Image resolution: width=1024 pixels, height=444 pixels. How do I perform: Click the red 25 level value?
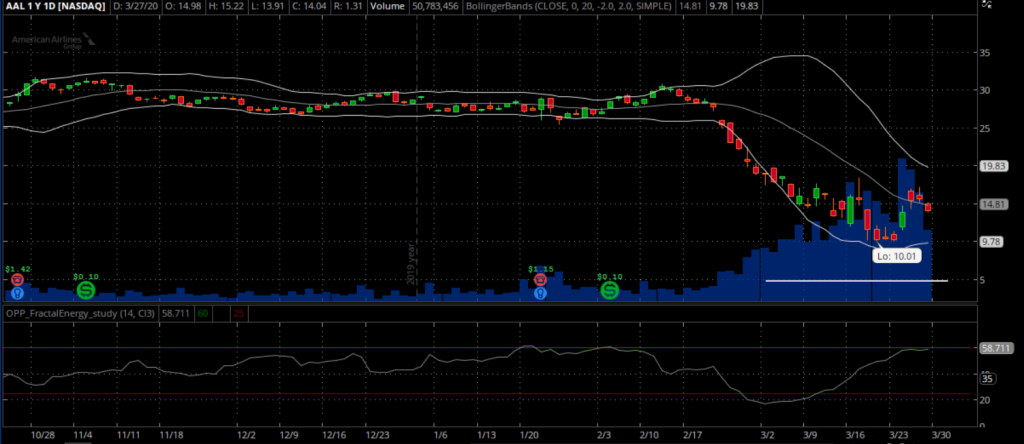[x=238, y=314]
